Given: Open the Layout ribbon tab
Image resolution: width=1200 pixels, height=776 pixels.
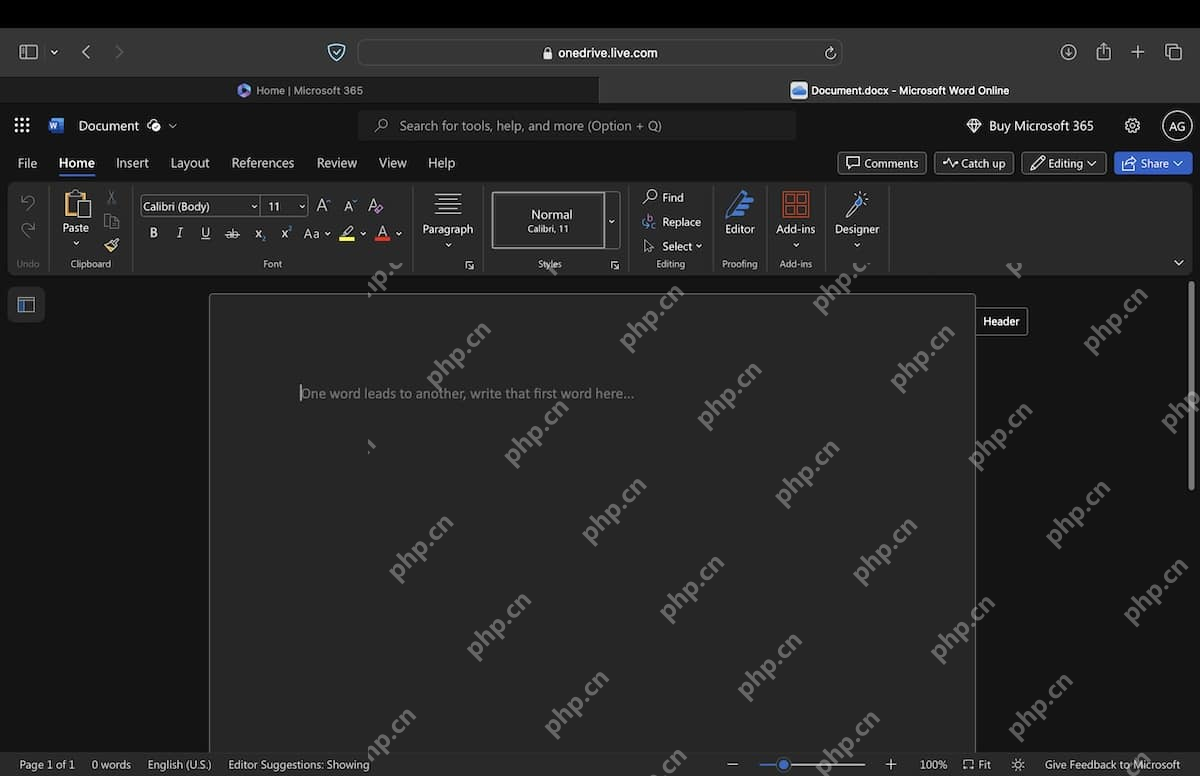Looking at the screenshot, I should point(190,163).
